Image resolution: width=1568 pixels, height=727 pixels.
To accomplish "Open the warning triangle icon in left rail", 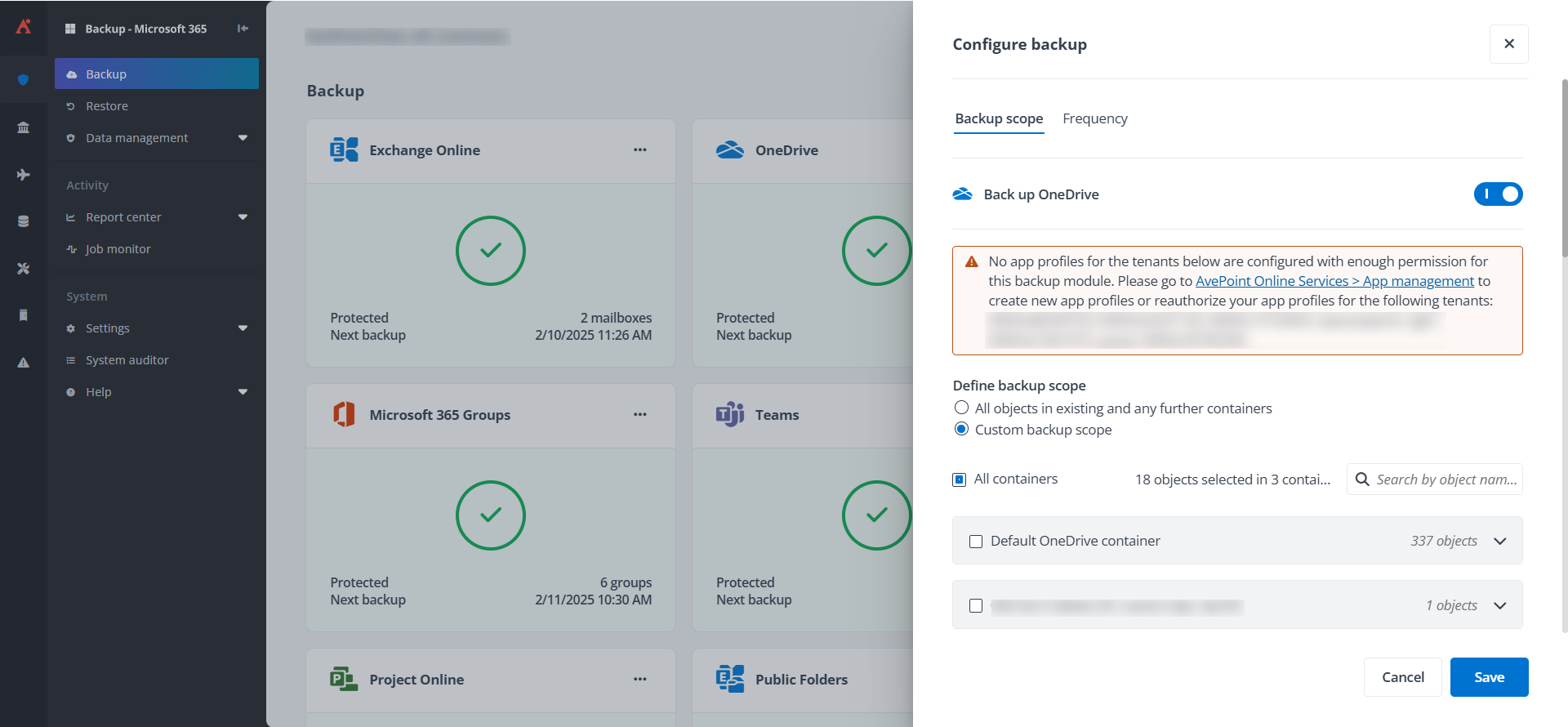I will (24, 363).
